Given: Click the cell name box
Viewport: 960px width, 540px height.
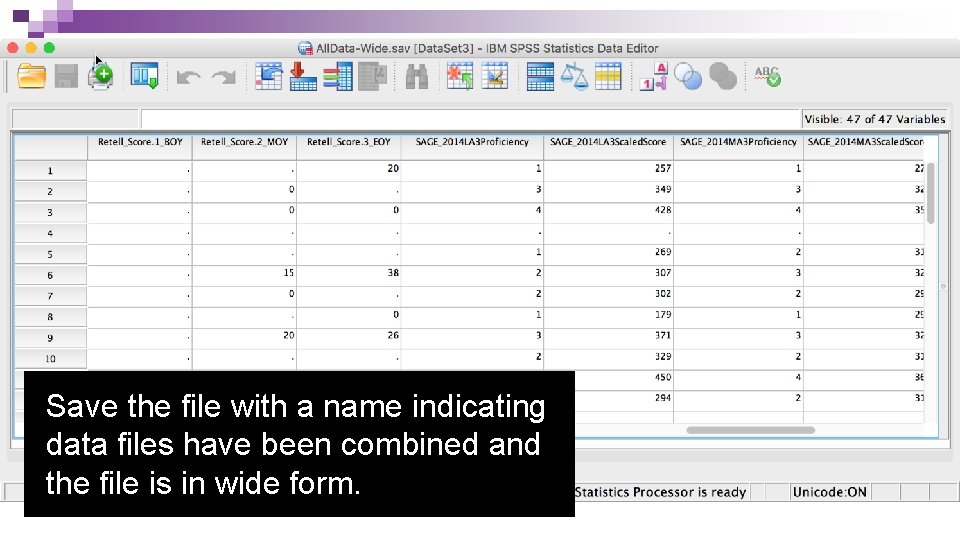Looking at the screenshot, I should click(75, 119).
